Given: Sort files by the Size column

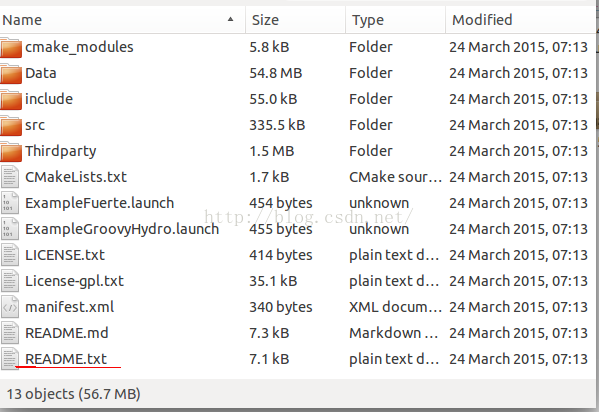Looking at the screenshot, I should coord(295,20).
